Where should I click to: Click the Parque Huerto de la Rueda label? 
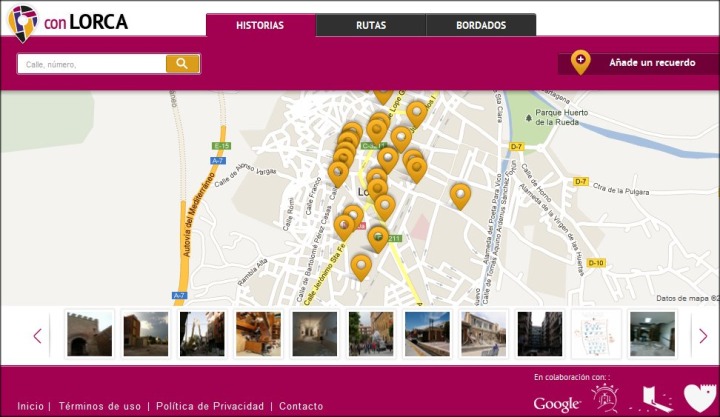tap(561, 117)
